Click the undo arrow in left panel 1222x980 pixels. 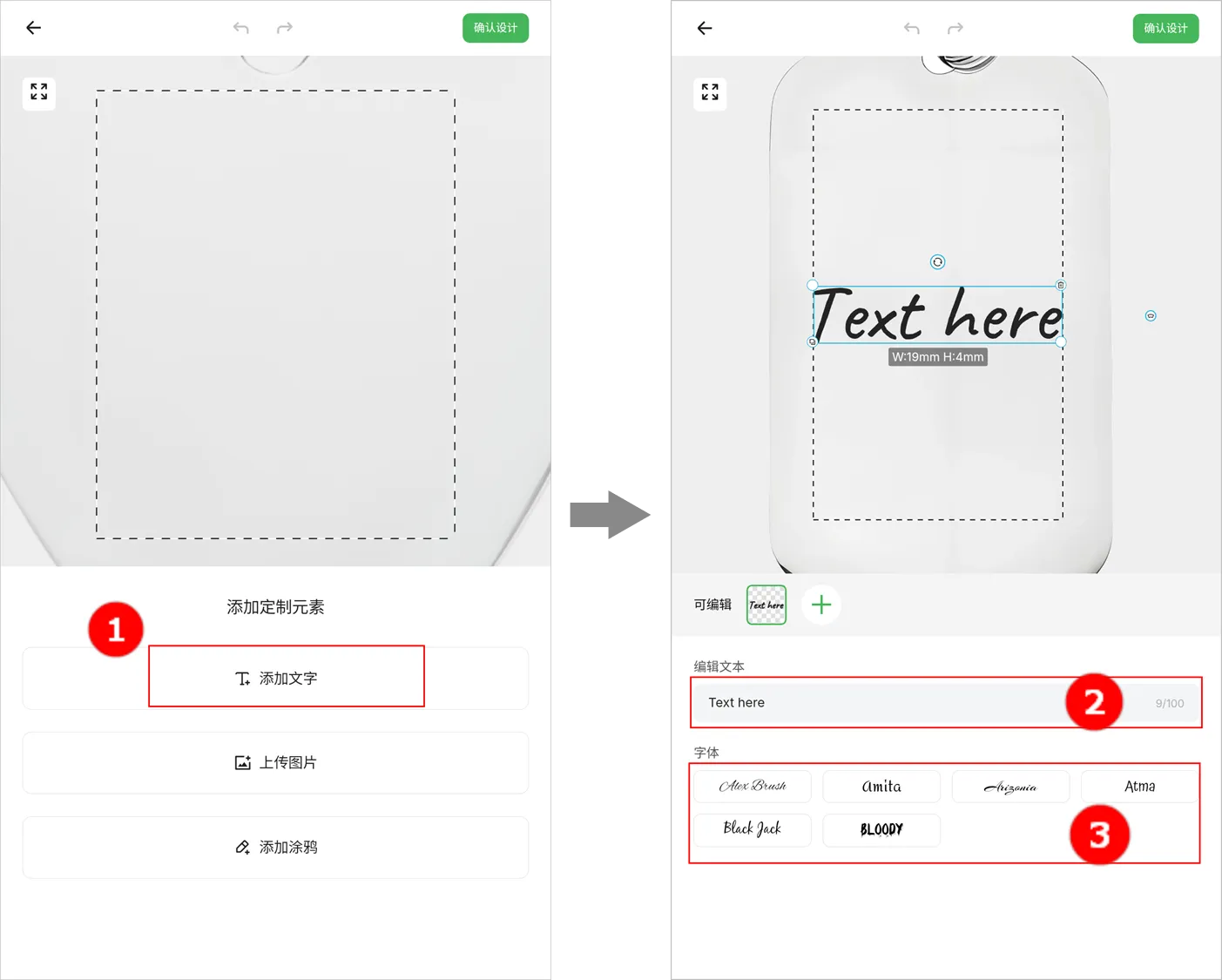tap(241, 28)
